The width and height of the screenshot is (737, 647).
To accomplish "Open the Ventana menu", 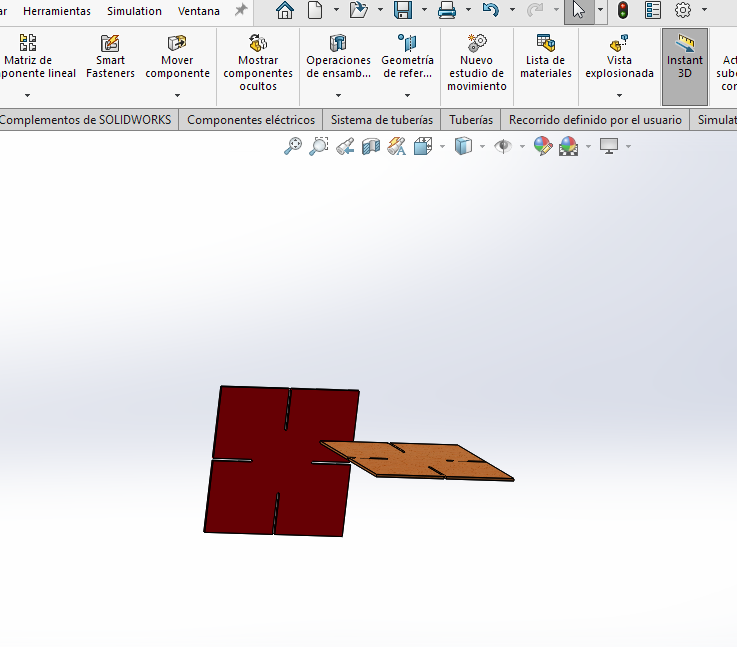I will [198, 11].
